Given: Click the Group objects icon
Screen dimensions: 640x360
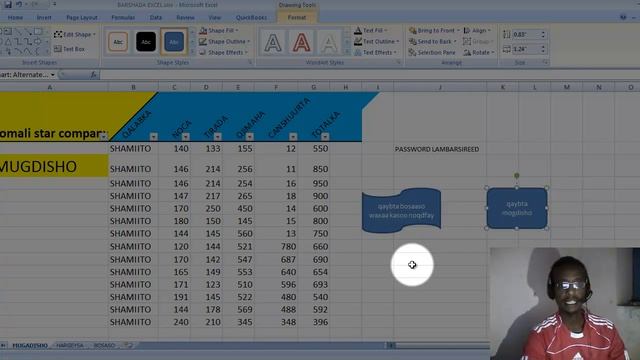Looking at the screenshot, I should point(467,42).
